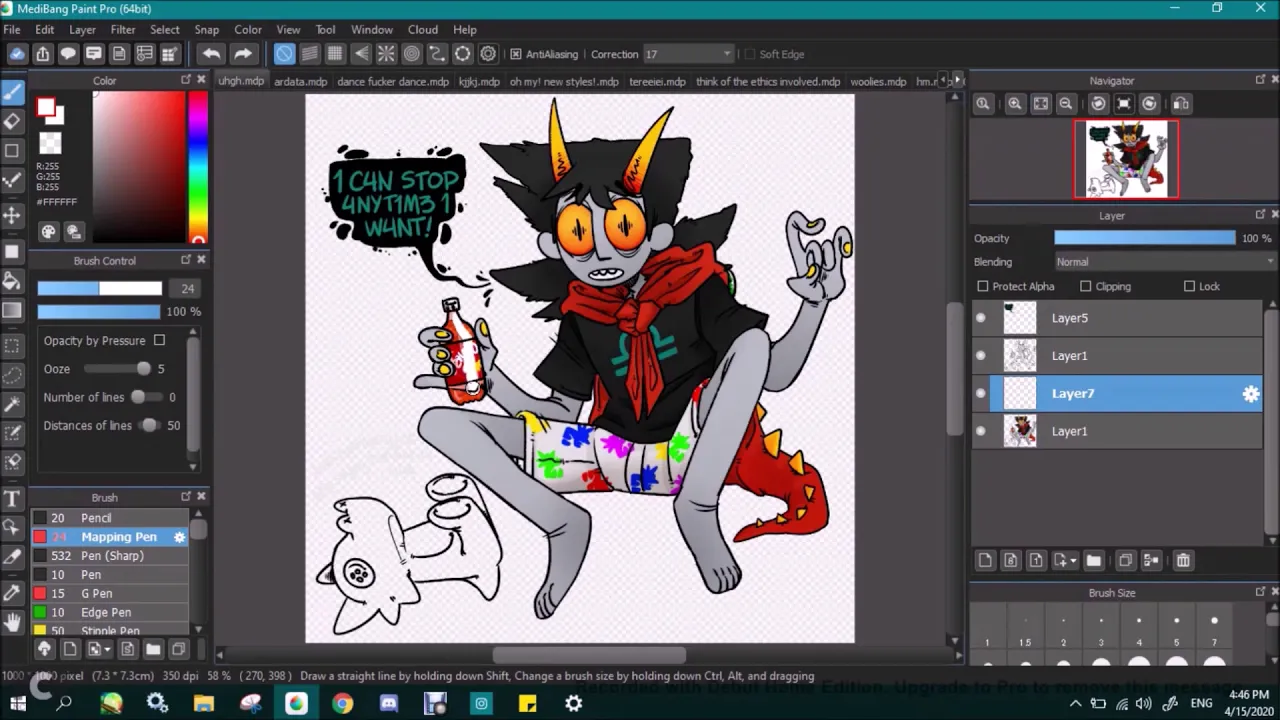Toggle visibility of Layer7
Image resolution: width=1280 pixels, height=720 pixels.
981,394
